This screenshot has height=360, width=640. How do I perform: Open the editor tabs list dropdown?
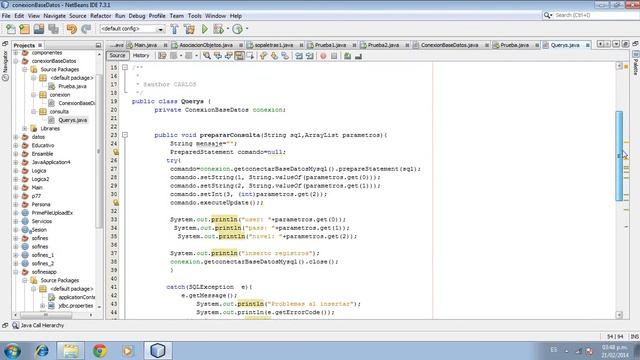[616, 44]
